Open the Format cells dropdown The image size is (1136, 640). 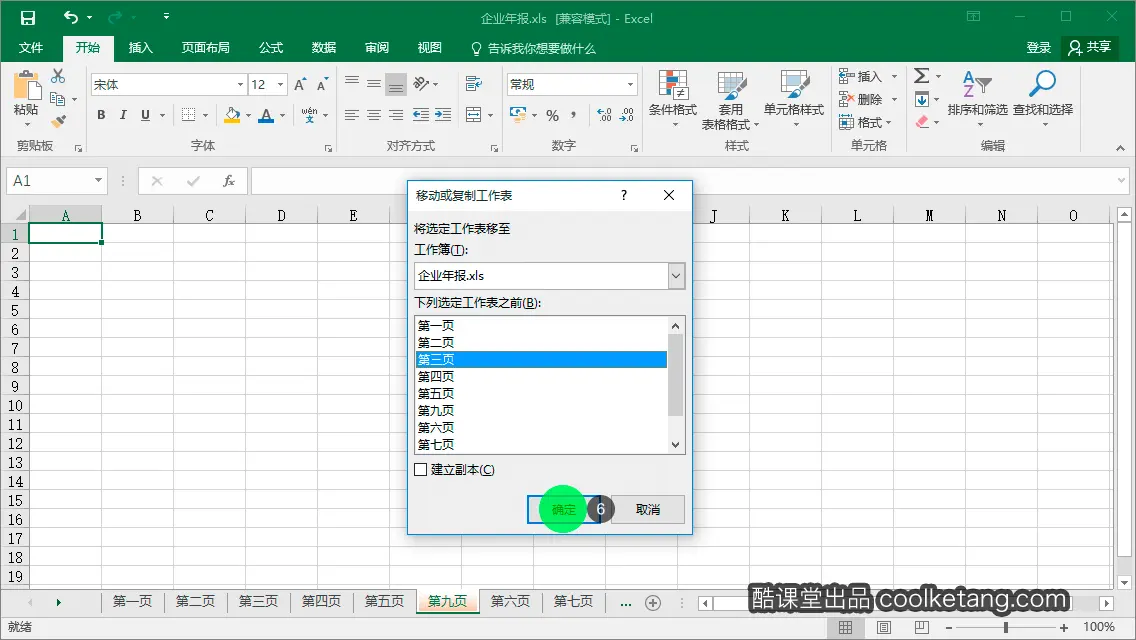pyautogui.click(x=866, y=122)
